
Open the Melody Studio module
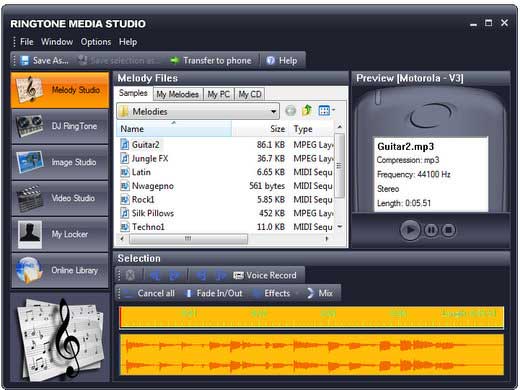(x=60, y=90)
